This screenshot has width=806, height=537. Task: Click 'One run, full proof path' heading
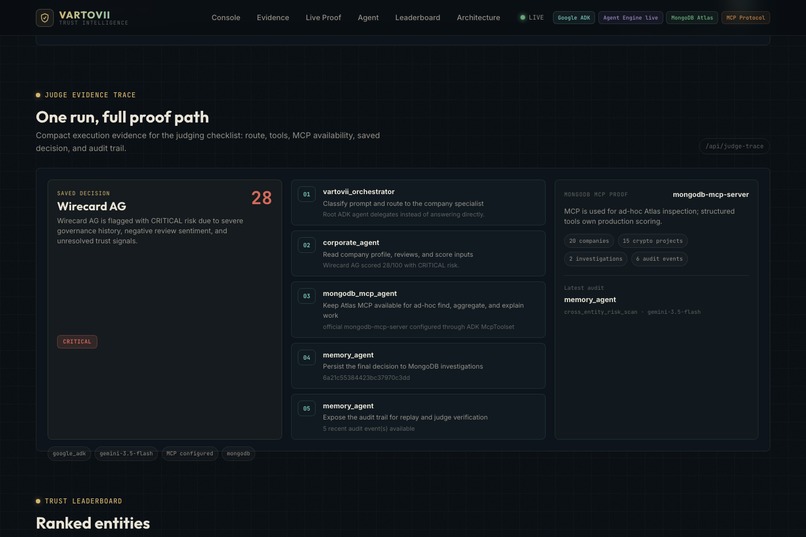[x=122, y=117]
